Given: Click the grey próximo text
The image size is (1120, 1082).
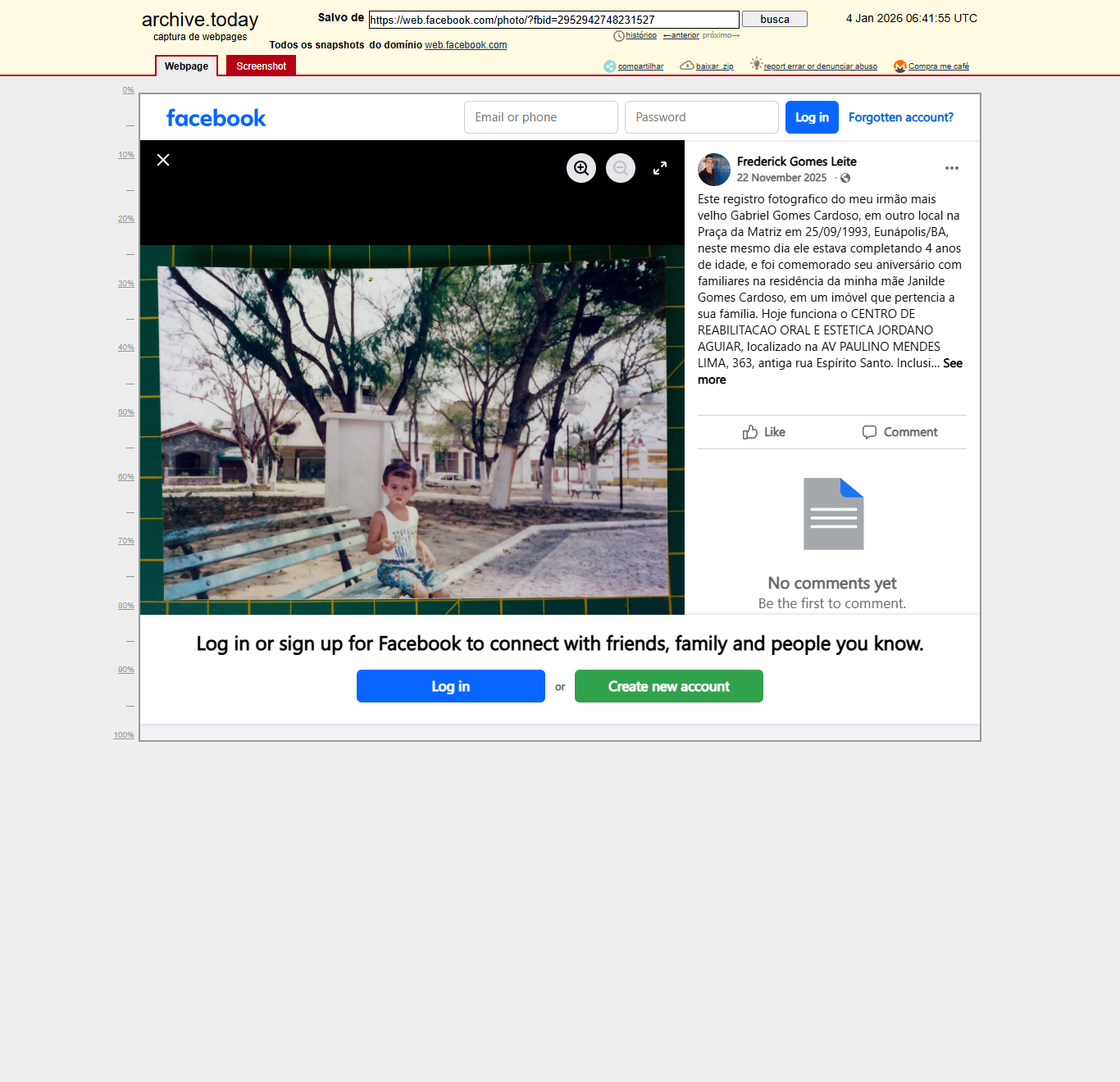Looking at the screenshot, I should coord(721,35).
